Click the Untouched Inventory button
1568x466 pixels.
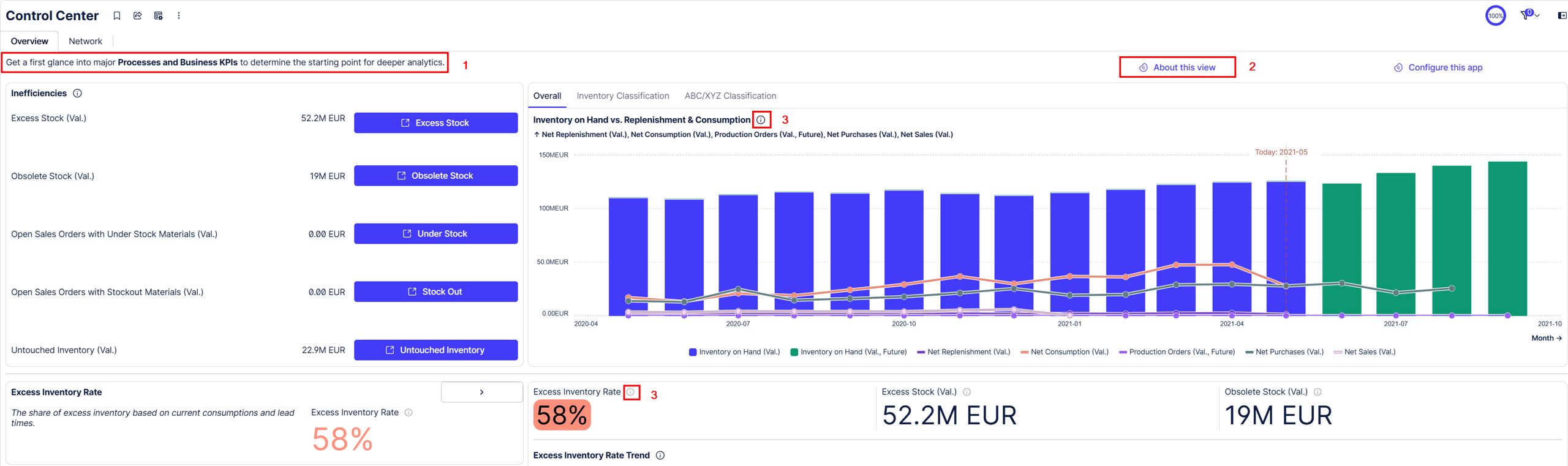click(x=435, y=350)
